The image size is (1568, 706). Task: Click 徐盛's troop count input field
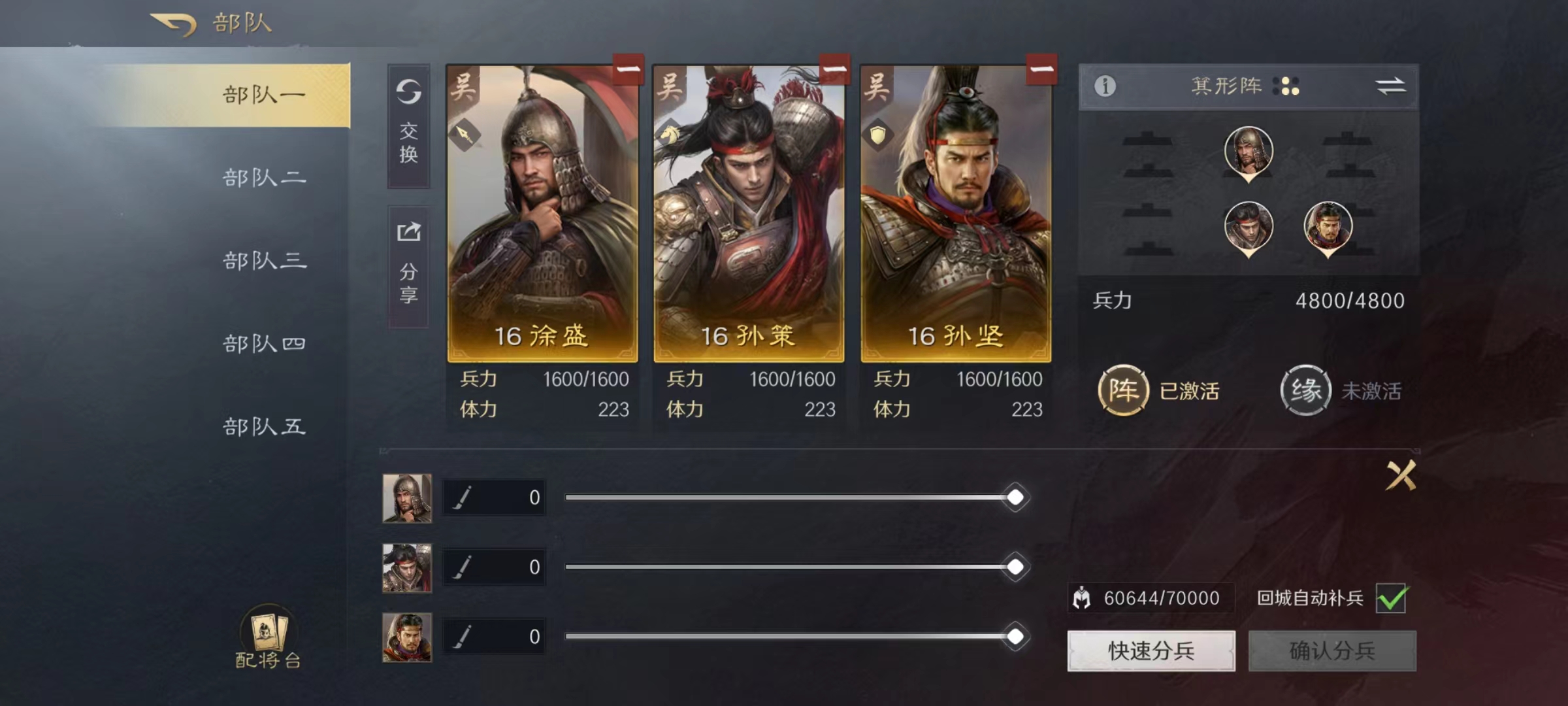[x=494, y=497]
